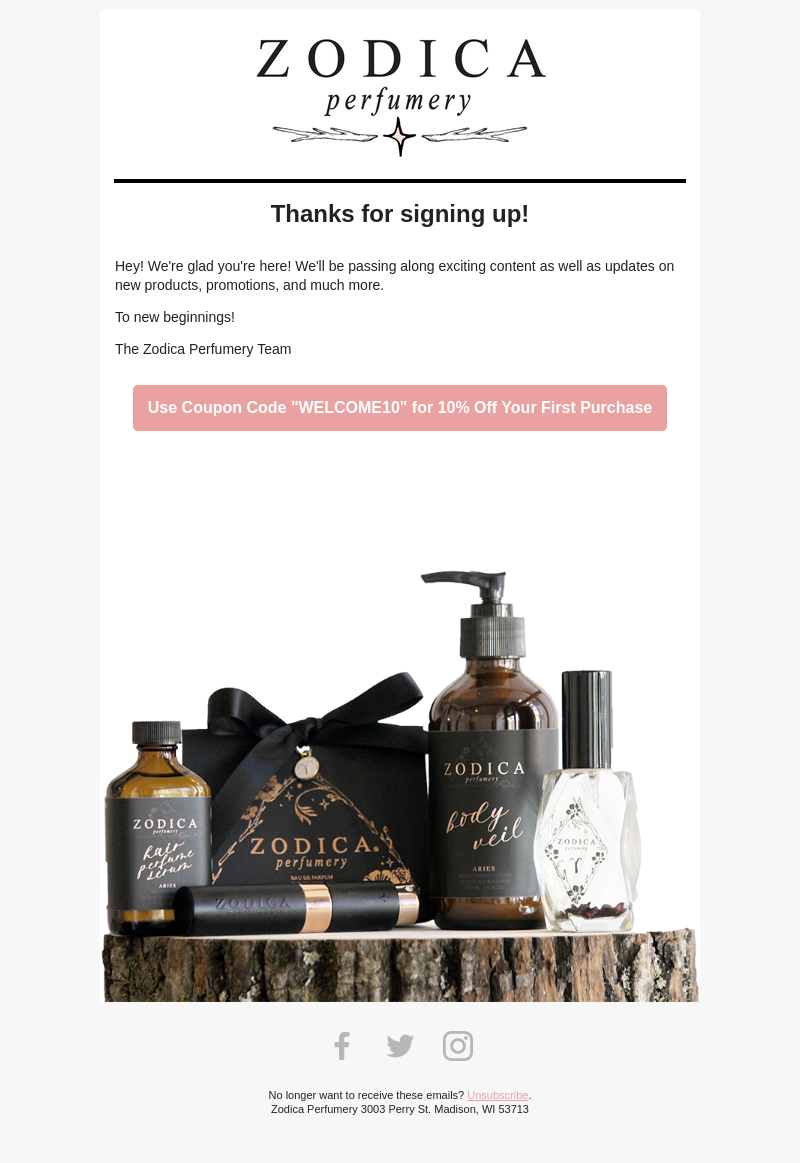800x1163 pixels.
Task: Click the left branch ornament in logo
Action: coord(325,134)
